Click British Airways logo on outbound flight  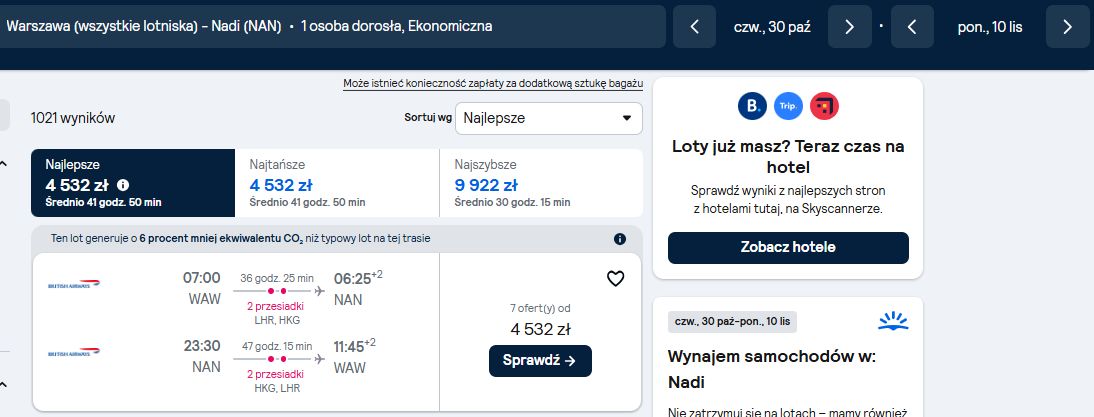click(74, 285)
